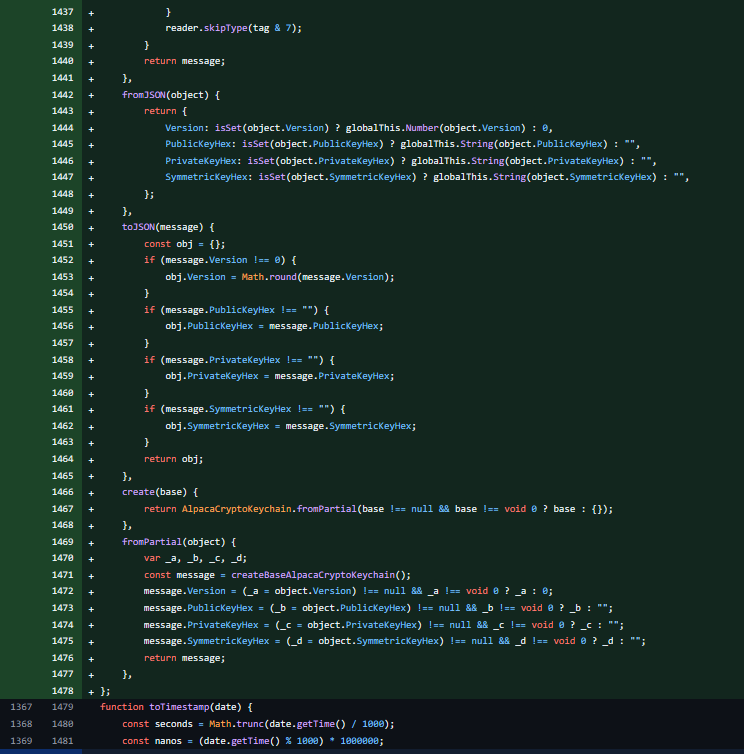
Task: Click new line number 1479
Action: click(x=63, y=707)
